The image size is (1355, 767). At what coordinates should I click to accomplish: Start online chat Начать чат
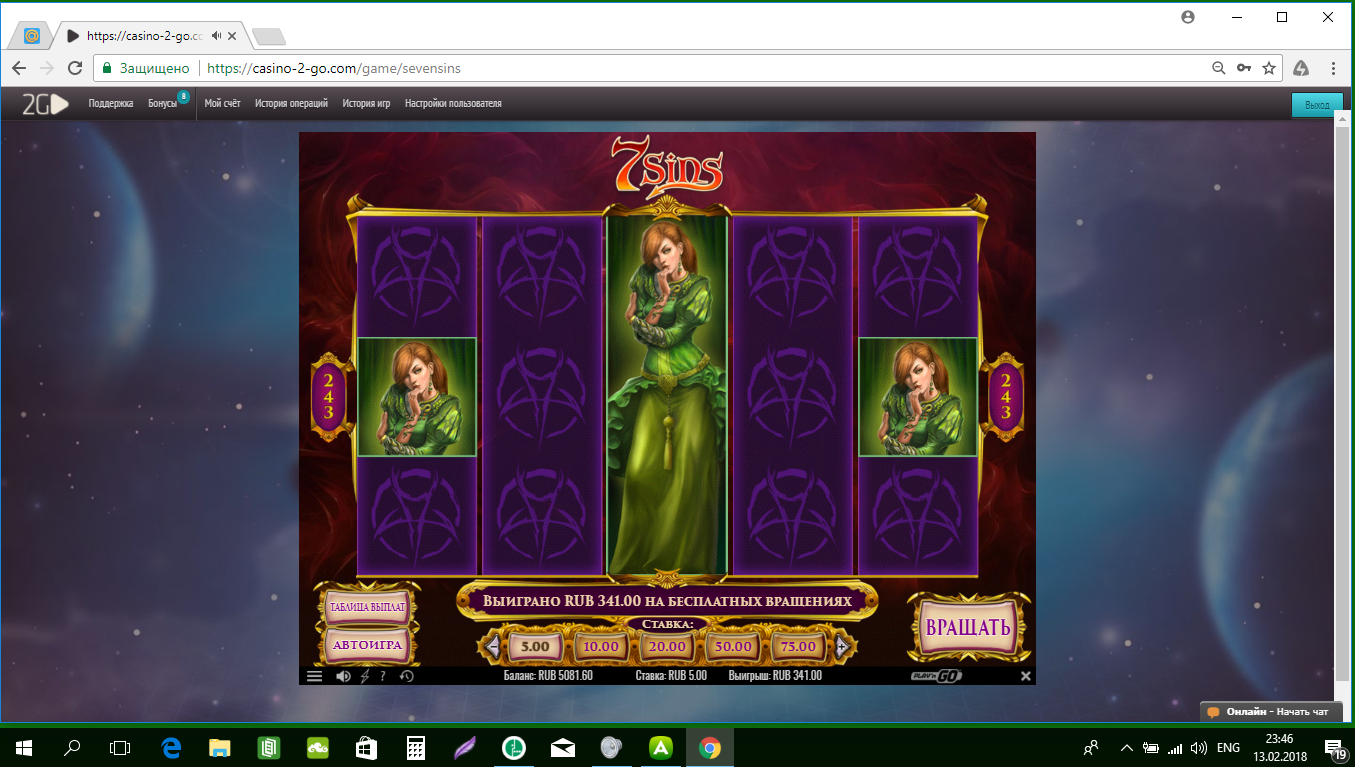point(1270,712)
